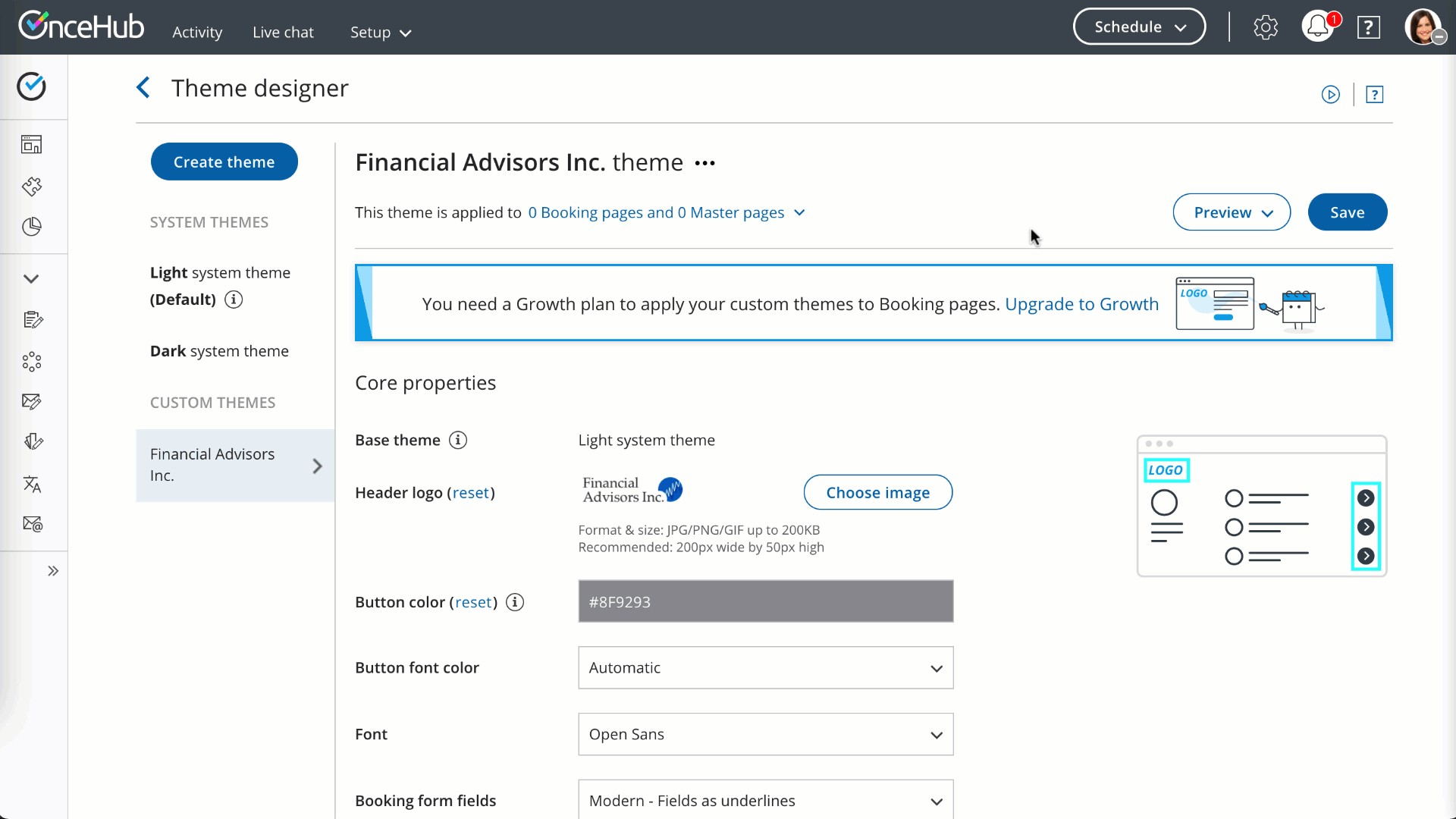The height and width of the screenshot is (819, 1456).
Task: Play the Theme designer video tutorial icon
Action: (1330, 95)
